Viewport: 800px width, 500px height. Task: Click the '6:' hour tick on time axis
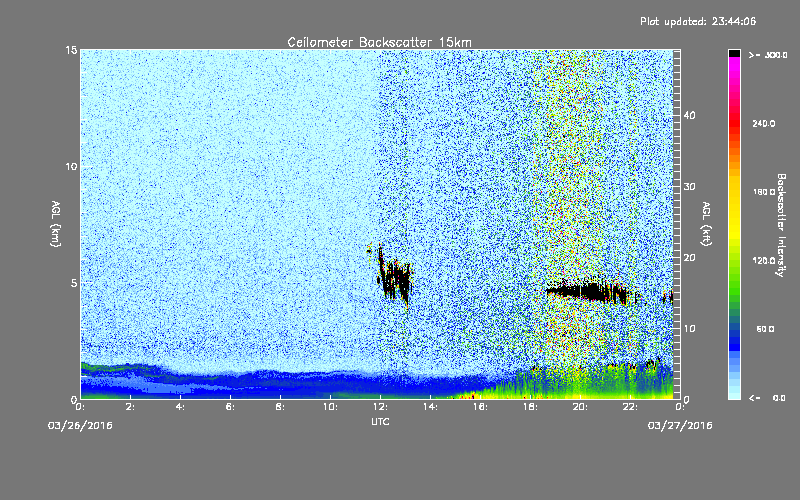[x=231, y=407]
